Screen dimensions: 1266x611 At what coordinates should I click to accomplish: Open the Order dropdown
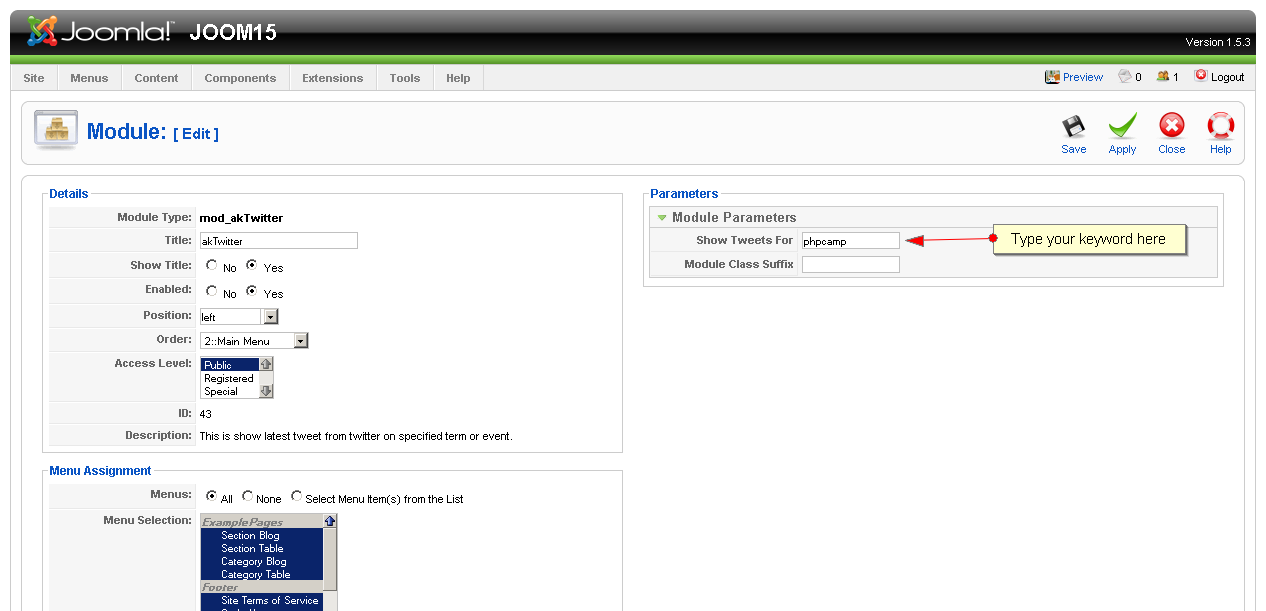(x=300, y=341)
